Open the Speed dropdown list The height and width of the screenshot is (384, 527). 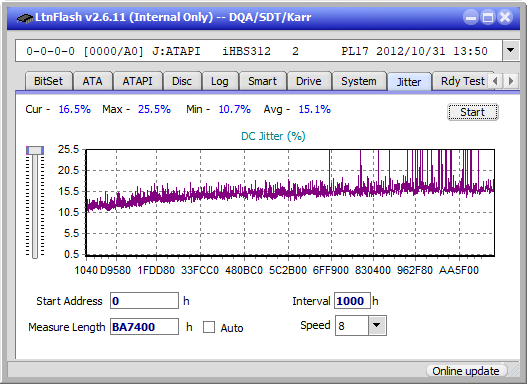[377, 325]
